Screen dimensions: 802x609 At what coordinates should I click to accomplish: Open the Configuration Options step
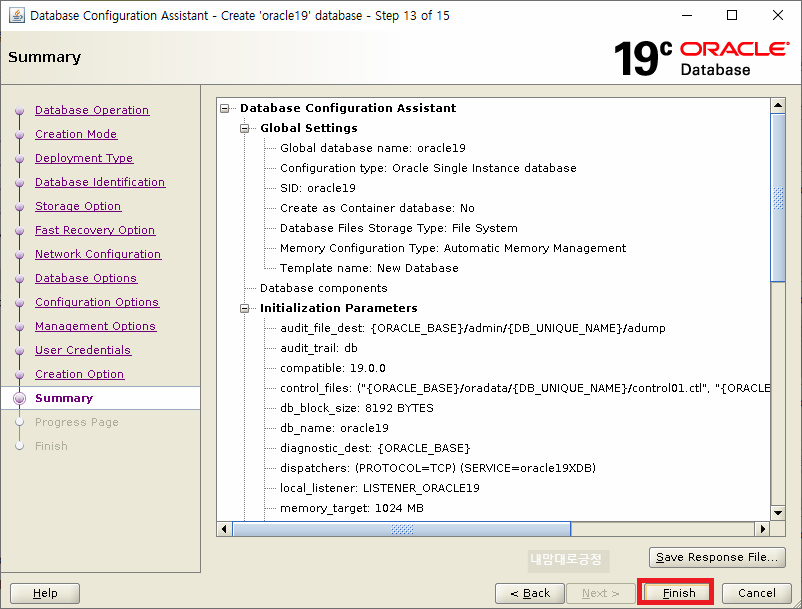coord(97,302)
